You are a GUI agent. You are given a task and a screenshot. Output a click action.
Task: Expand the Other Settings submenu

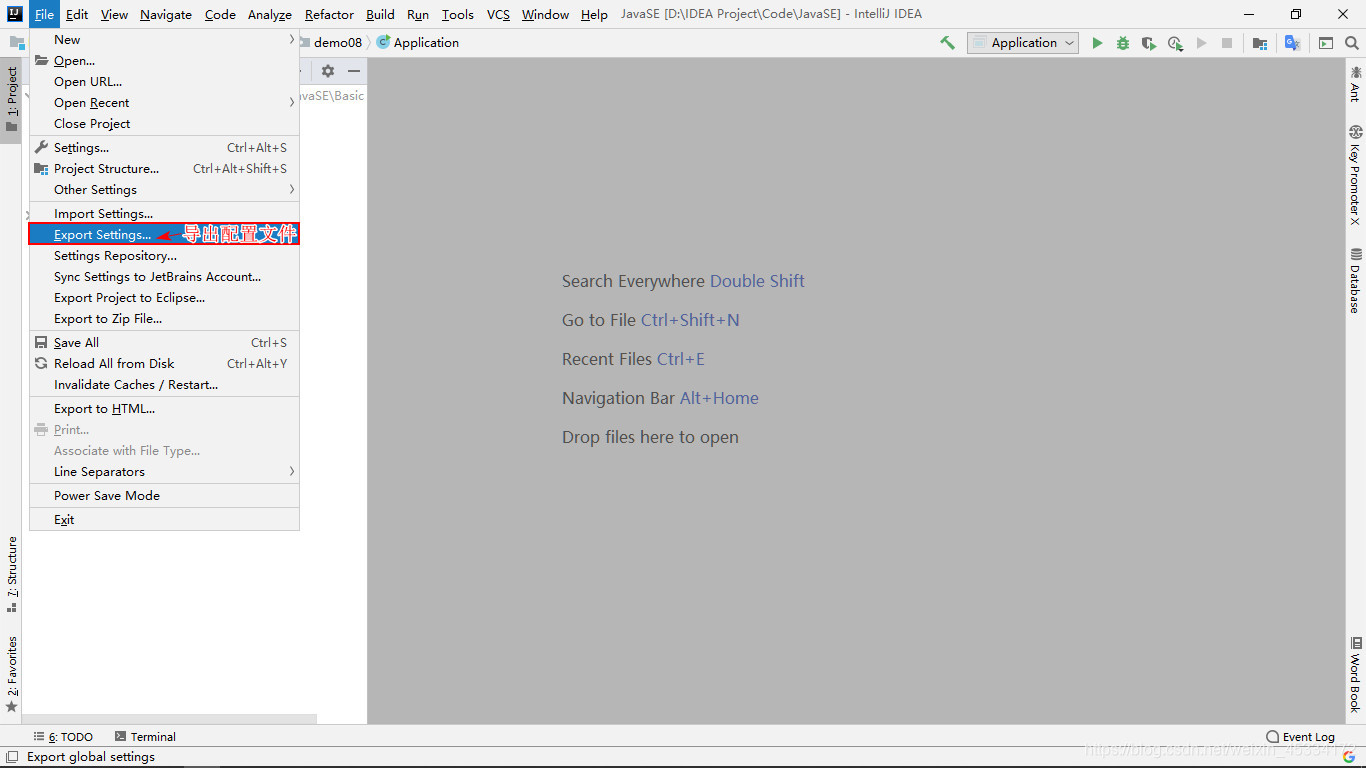(x=164, y=190)
